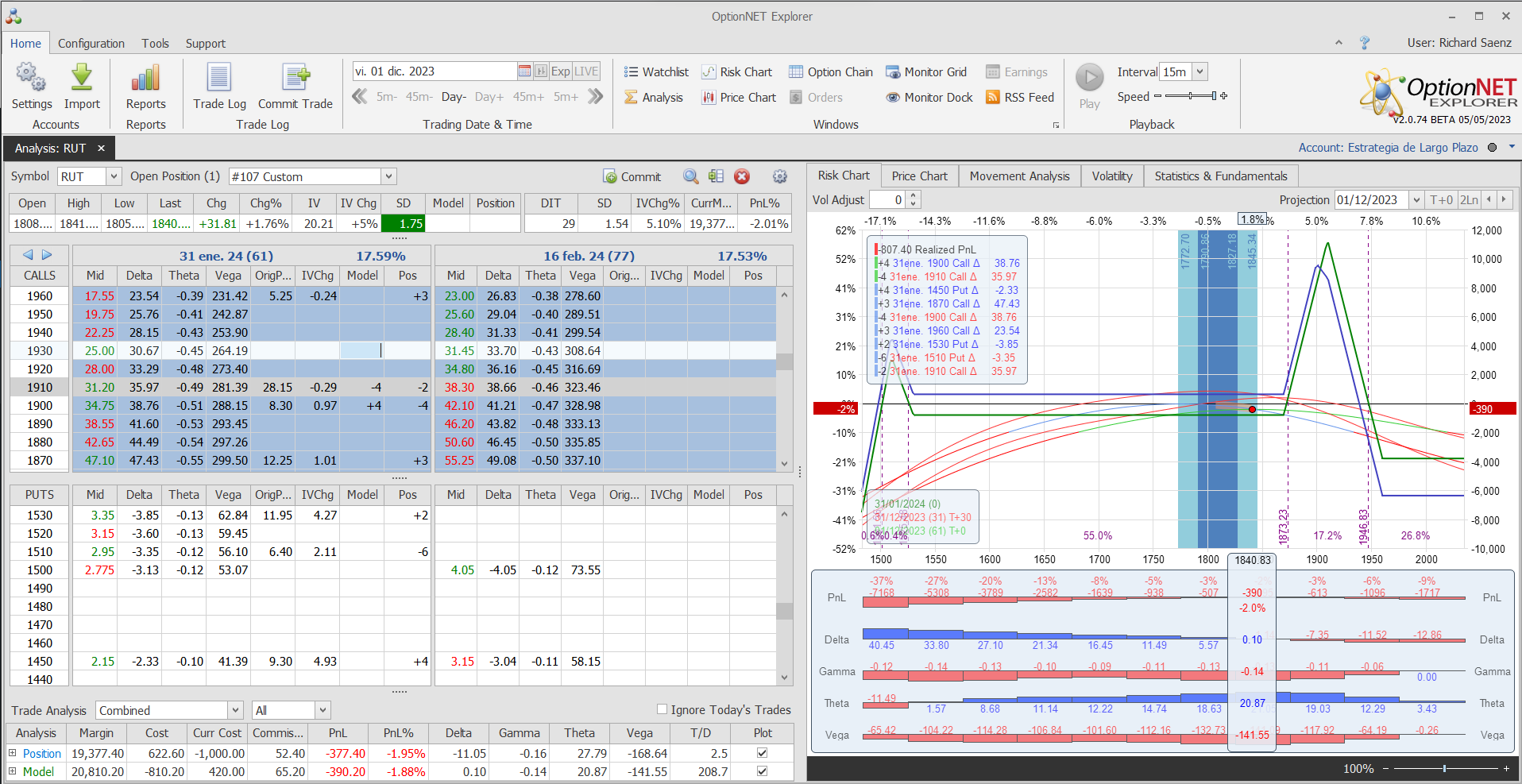Image resolution: width=1522 pixels, height=784 pixels.
Task: Toggle the interval marker button beside calendar
Action: [541, 71]
